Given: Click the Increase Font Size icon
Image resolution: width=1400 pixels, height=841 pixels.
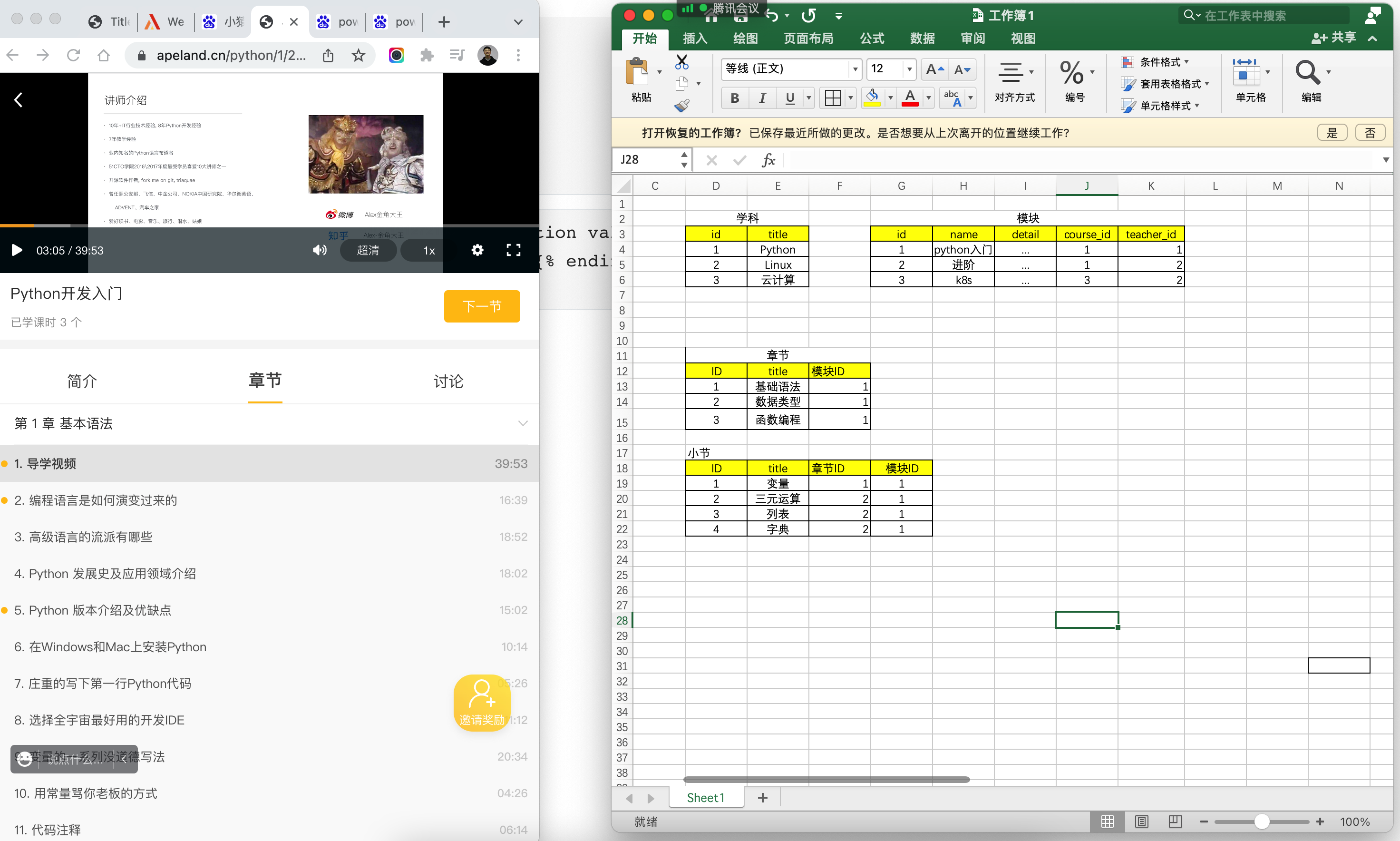Looking at the screenshot, I should click(x=934, y=70).
